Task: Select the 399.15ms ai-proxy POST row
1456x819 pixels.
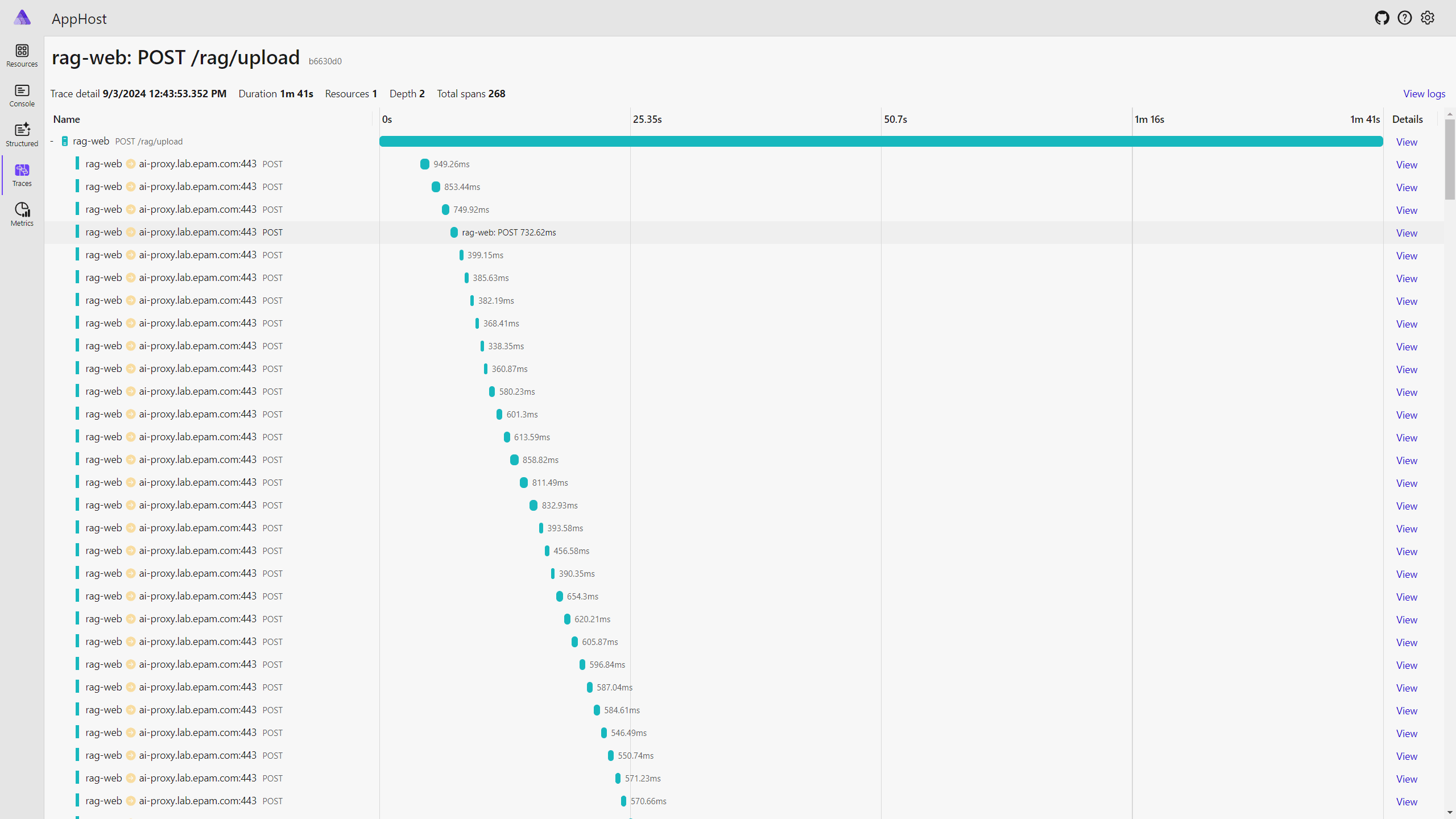Action: click(744, 255)
